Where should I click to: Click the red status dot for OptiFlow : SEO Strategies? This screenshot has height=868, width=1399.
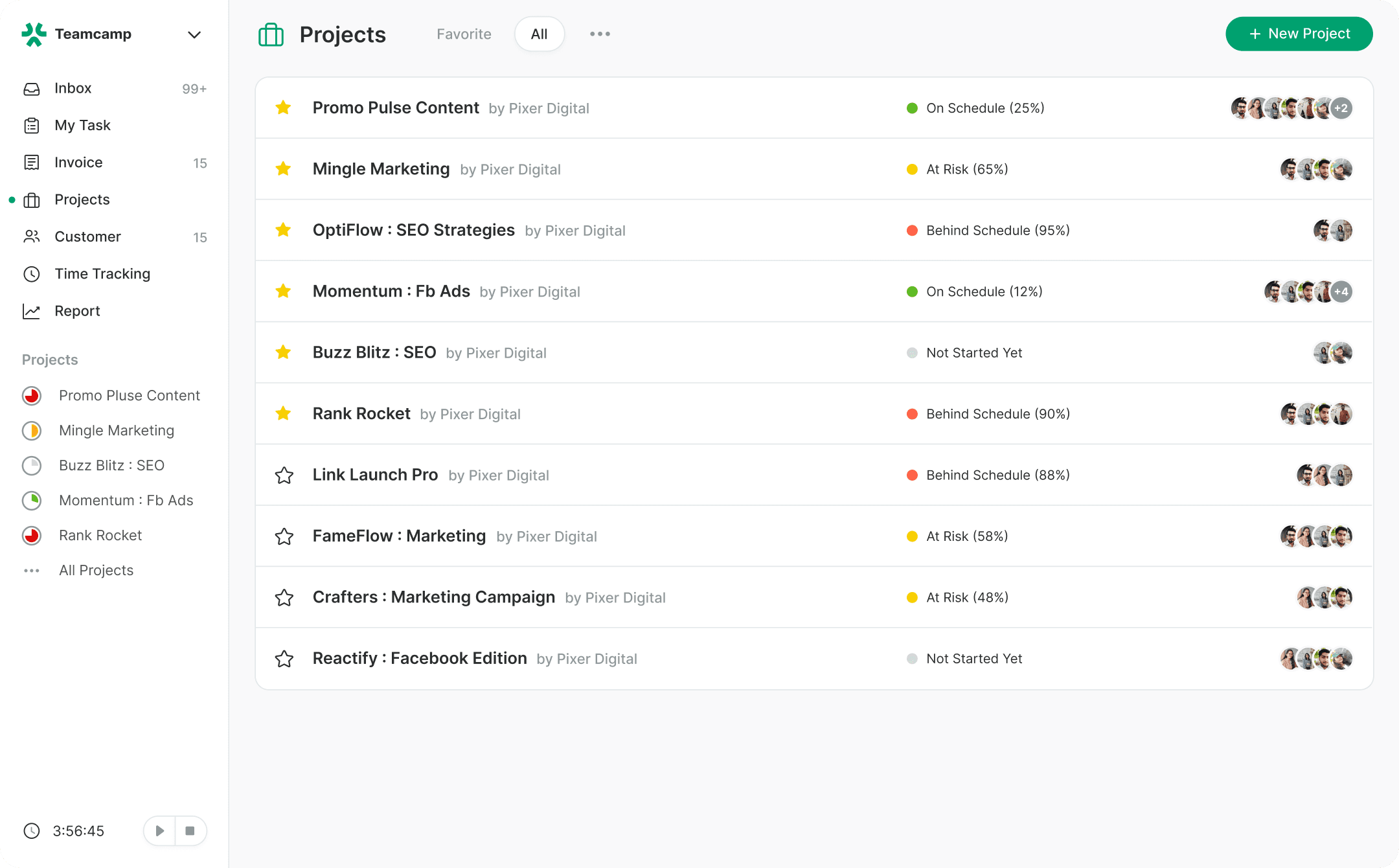coord(912,231)
